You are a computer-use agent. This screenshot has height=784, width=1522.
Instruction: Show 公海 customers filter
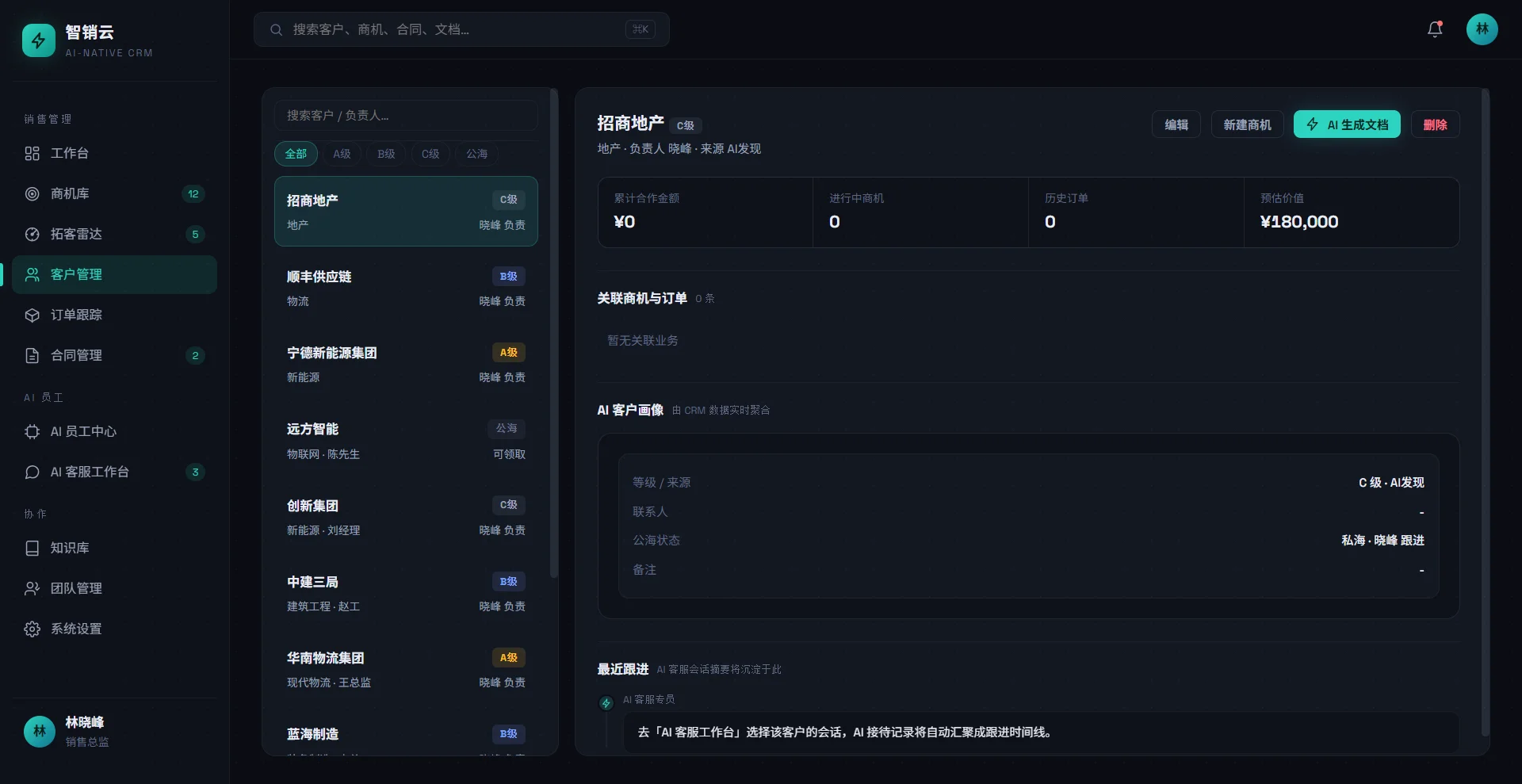click(x=476, y=154)
